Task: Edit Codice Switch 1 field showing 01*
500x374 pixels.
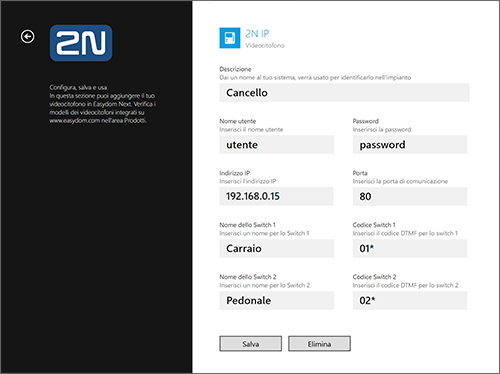Action: point(410,248)
